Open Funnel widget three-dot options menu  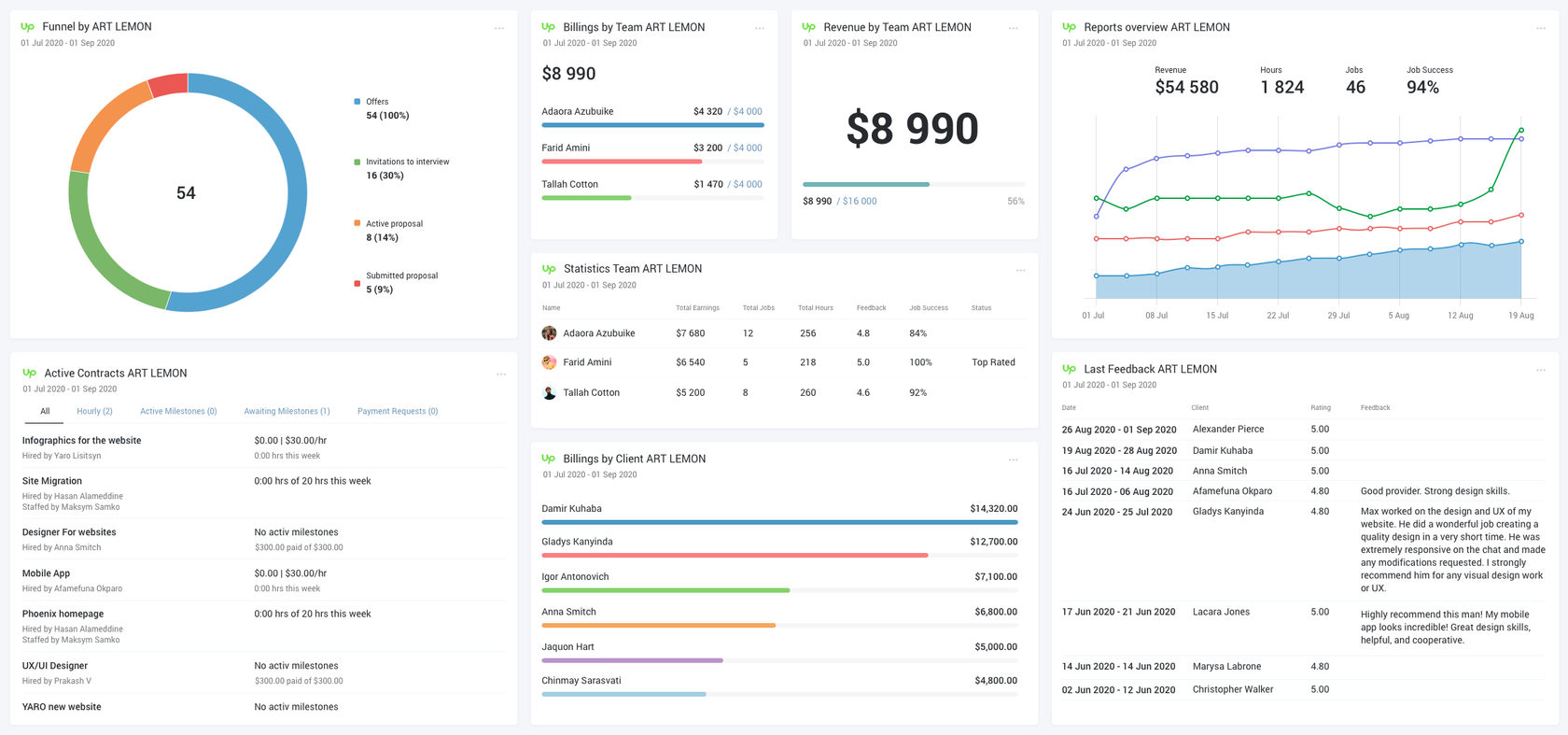coord(499,28)
